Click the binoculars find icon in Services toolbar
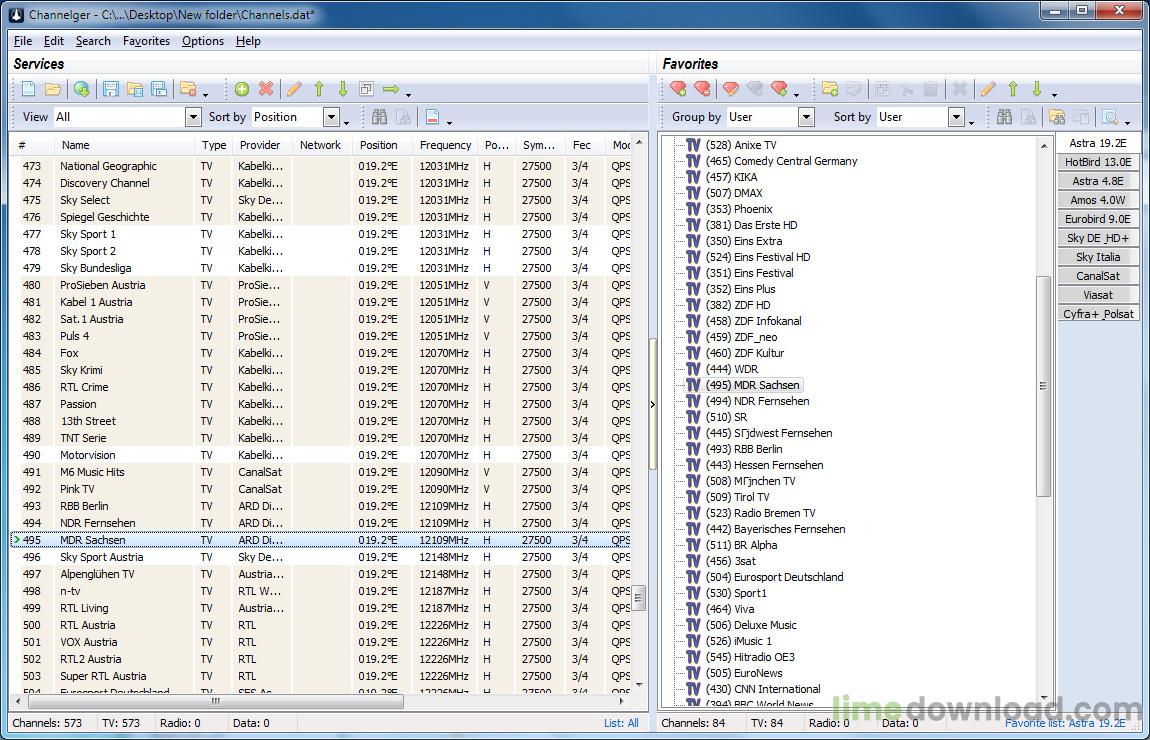1150x740 pixels. [379, 117]
